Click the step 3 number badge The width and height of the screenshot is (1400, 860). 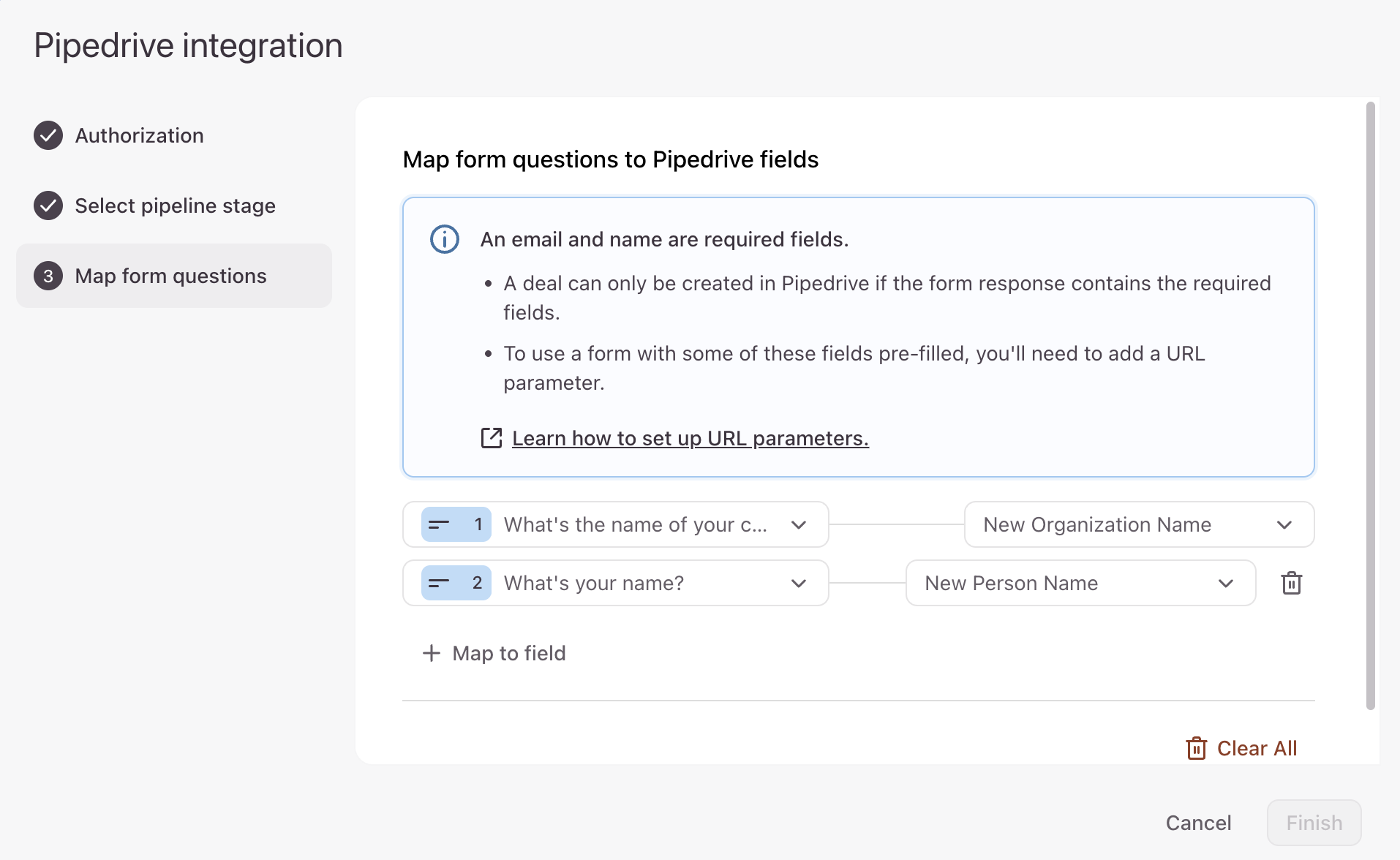point(48,276)
